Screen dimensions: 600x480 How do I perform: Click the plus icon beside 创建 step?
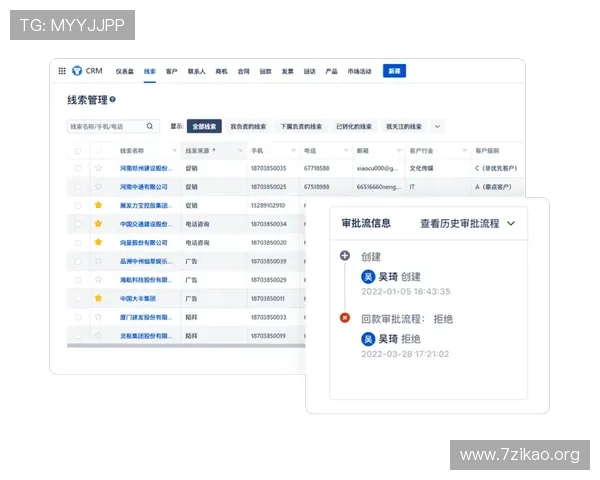tap(345, 256)
